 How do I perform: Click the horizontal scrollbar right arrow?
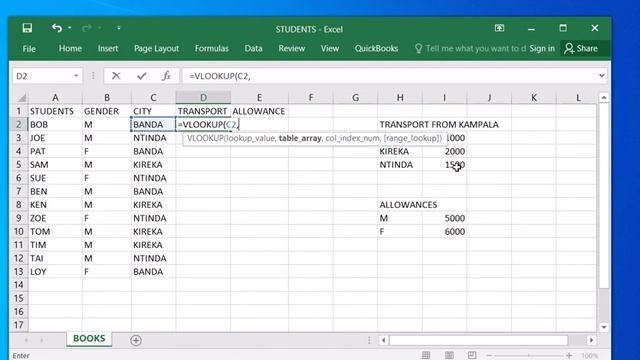click(591, 340)
